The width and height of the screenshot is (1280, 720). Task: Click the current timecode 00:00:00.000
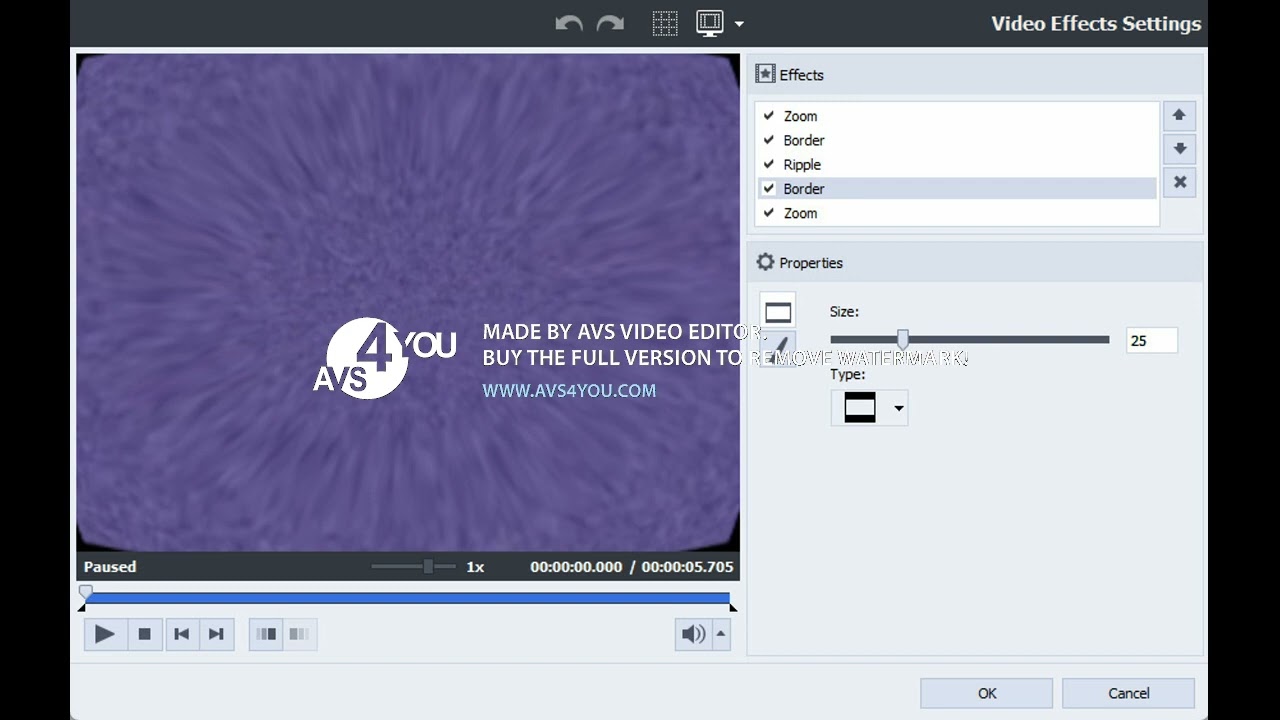coord(576,567)
